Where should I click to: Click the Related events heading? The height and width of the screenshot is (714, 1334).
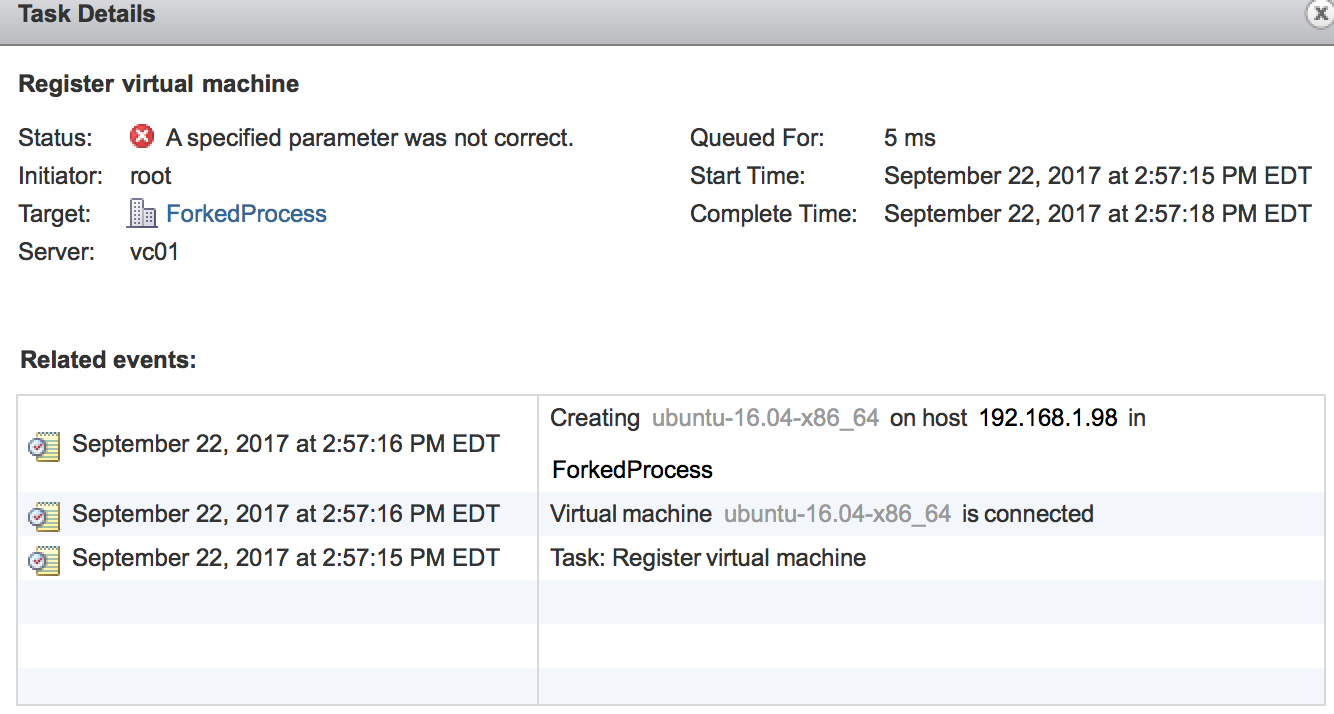tap(109, 360)
